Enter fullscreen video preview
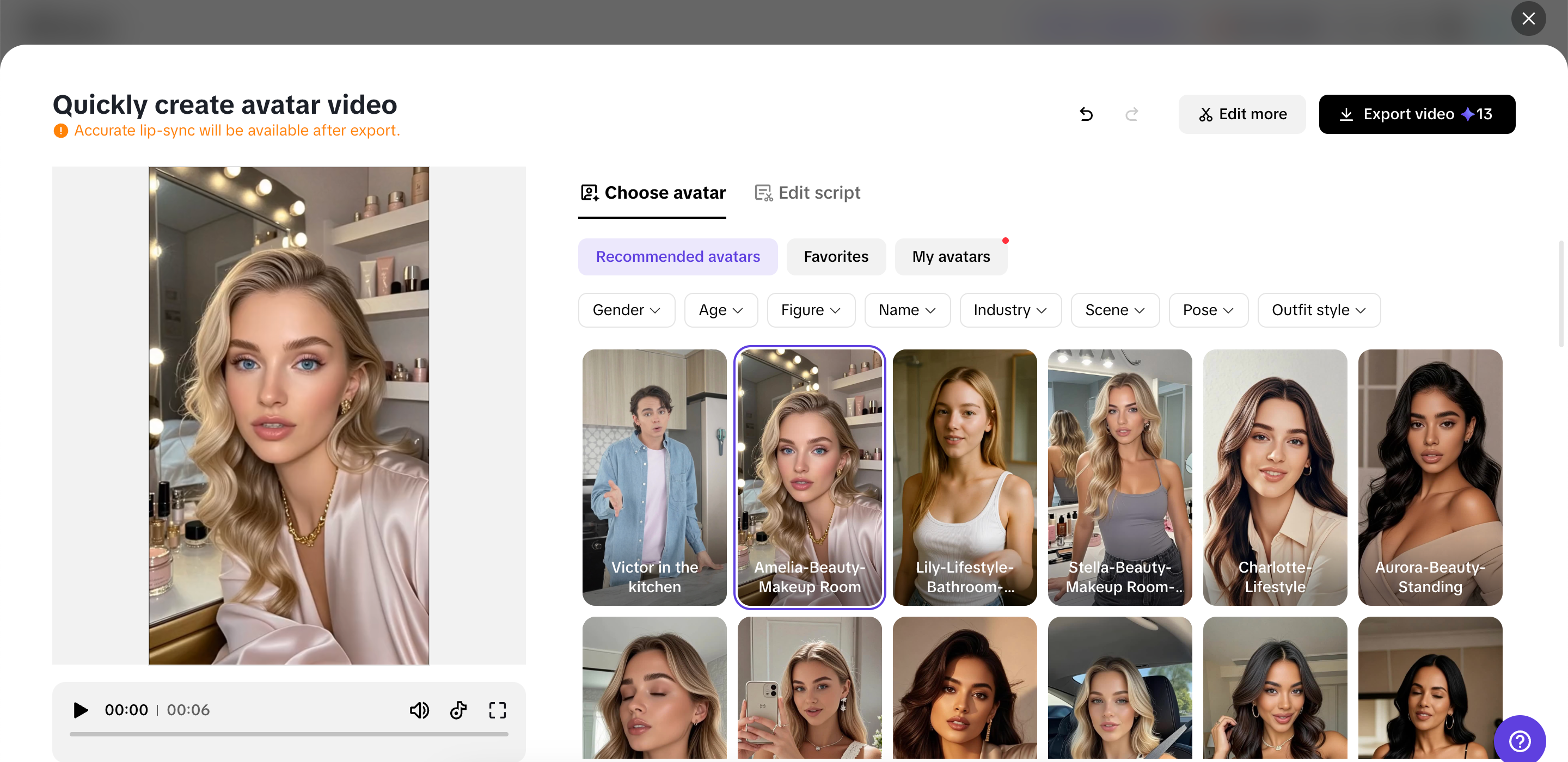The width and height of the screenshot is (1568, 762). point(497,710)
